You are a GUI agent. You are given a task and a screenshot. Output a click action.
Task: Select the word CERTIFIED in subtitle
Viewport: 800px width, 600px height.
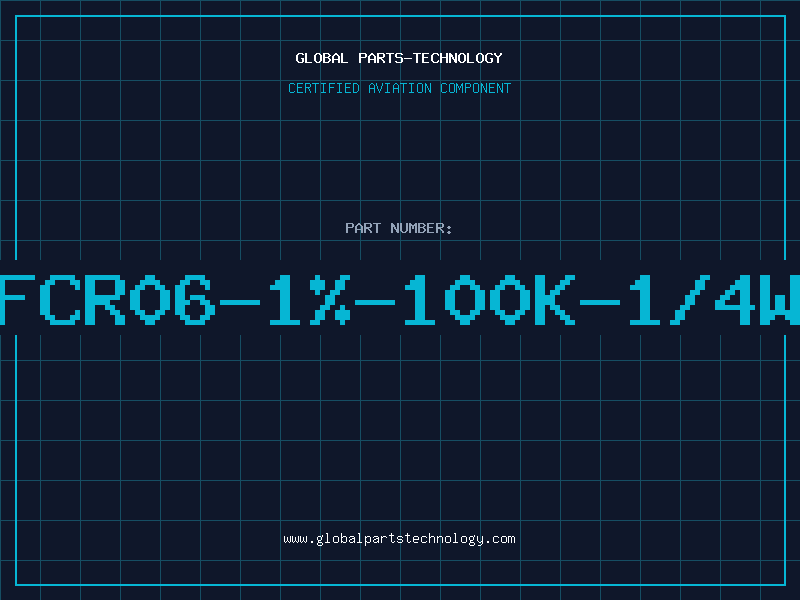[x=324, y=88]
